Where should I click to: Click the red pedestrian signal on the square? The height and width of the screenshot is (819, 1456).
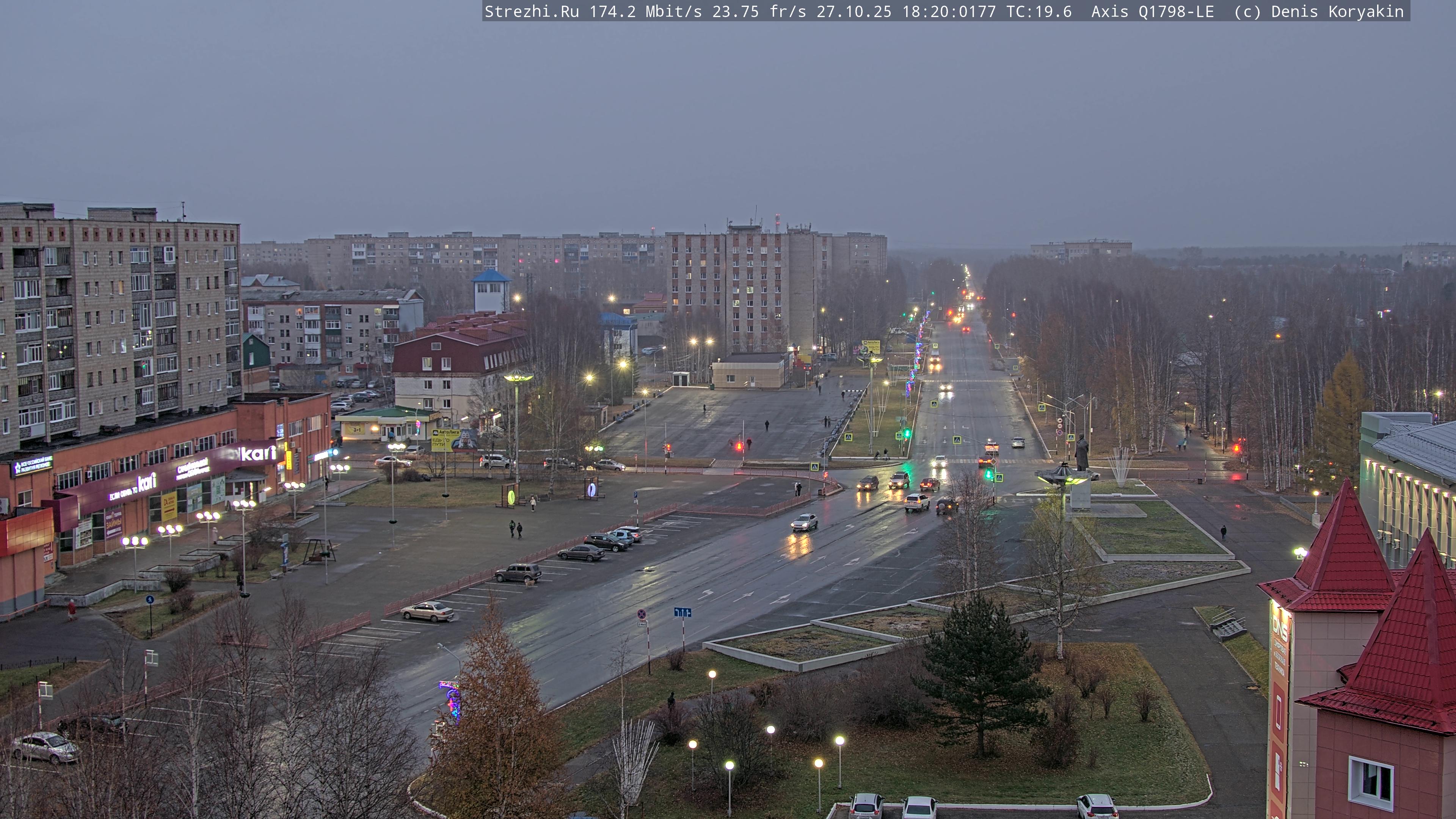click(739, 446)
